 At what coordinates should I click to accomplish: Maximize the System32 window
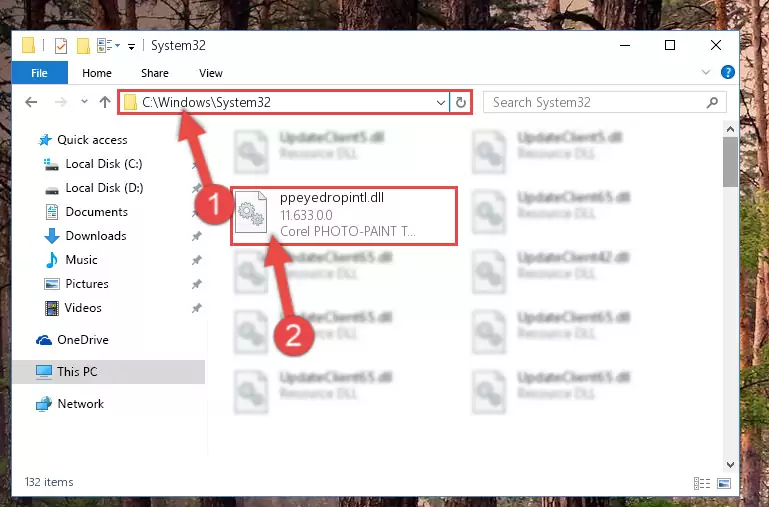670,45
